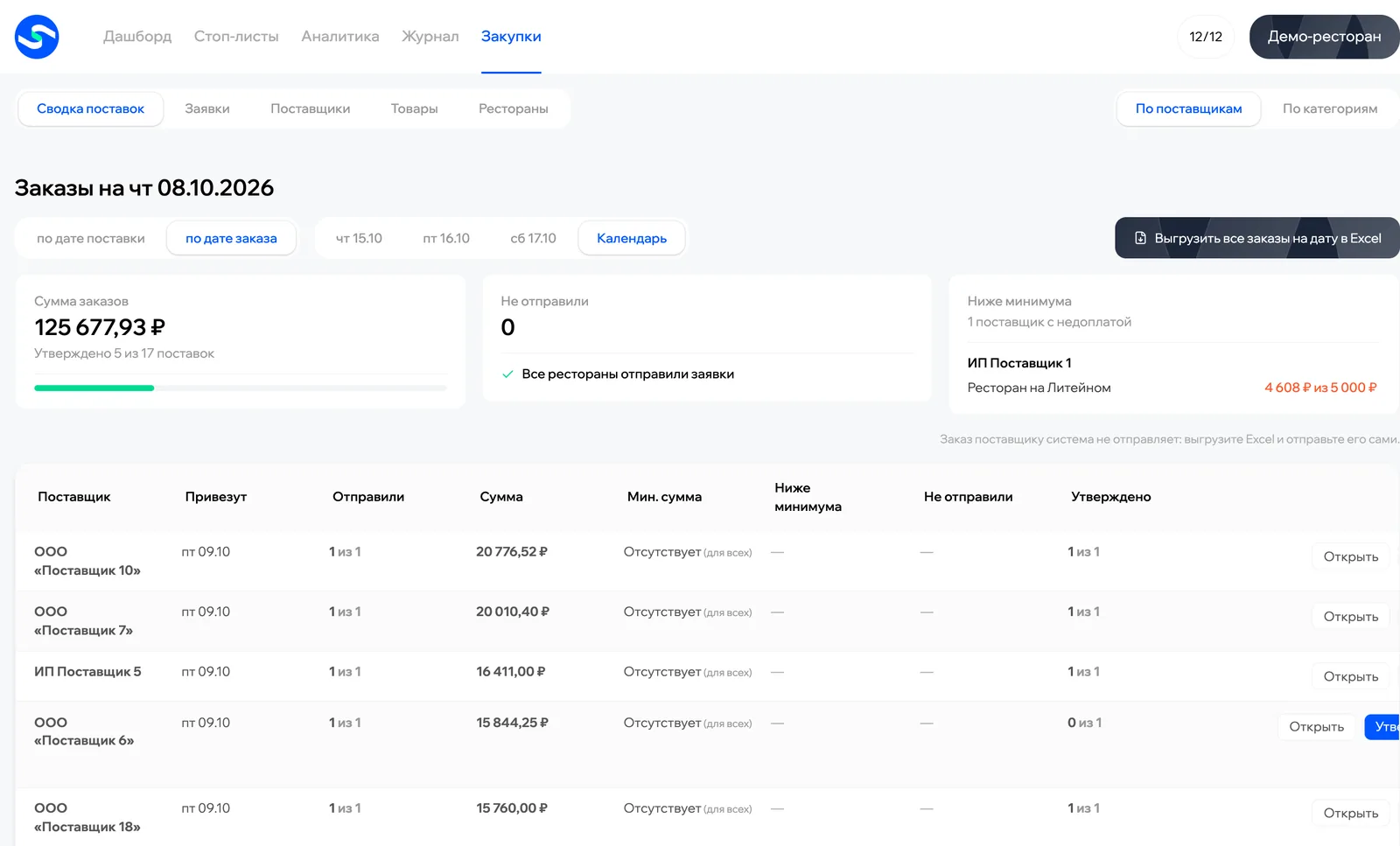Select По поставщикам view toggle
The height and width of the screenshot is (846, 1400).
[x=1188, y=109]
